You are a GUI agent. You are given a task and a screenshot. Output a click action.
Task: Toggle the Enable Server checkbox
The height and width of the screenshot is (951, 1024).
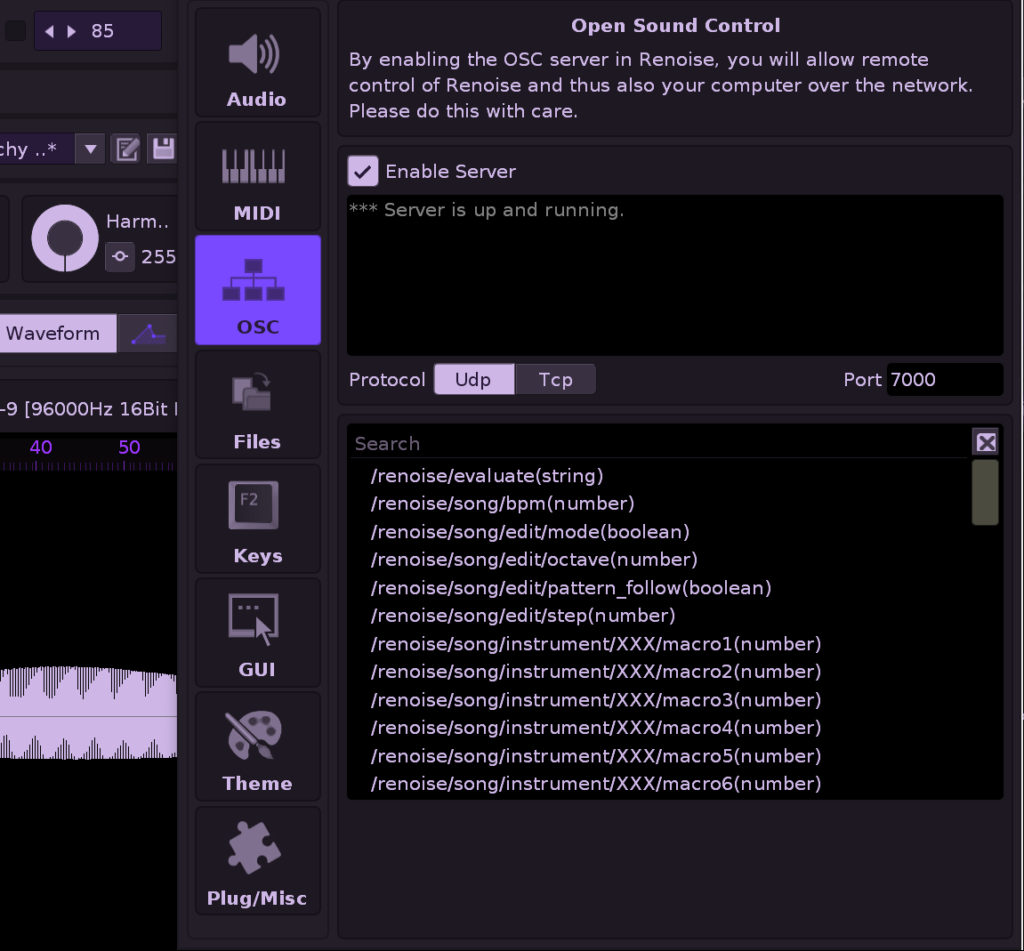pos(362,171)
